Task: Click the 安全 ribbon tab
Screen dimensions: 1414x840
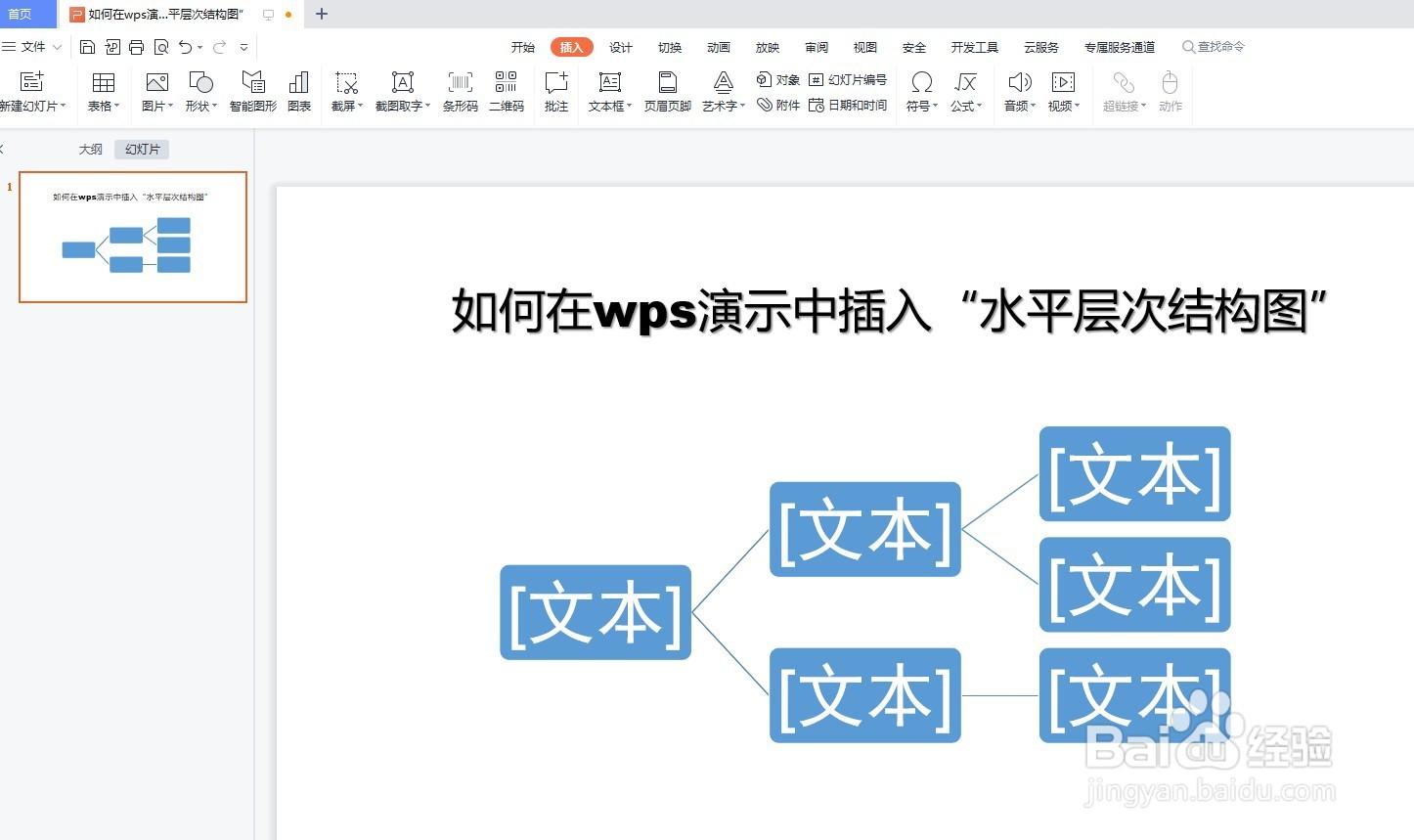Action: [x=914, y=47]
